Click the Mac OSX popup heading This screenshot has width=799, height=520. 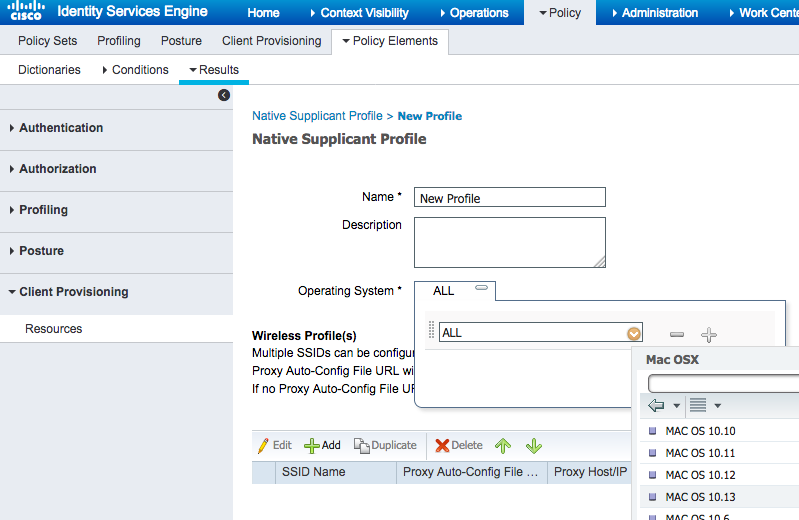pos(672,360)
